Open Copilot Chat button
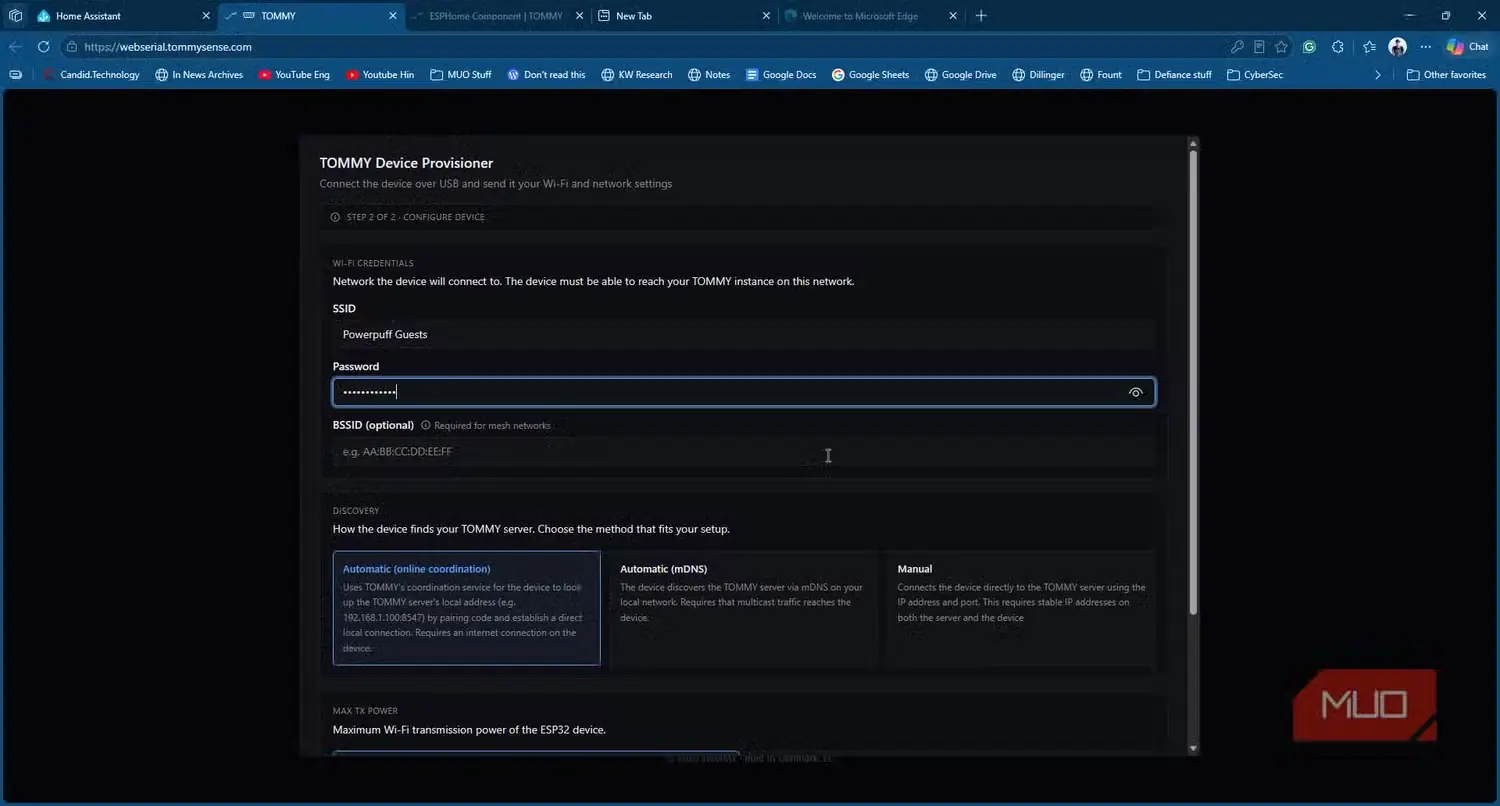This screenshot has width=1500, height=806. tap(1467, 47)
